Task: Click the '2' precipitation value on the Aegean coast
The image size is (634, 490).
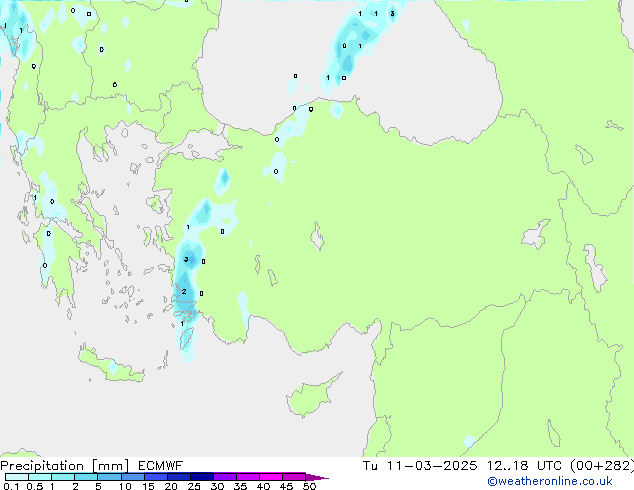Action: click(x=184, y=291)
